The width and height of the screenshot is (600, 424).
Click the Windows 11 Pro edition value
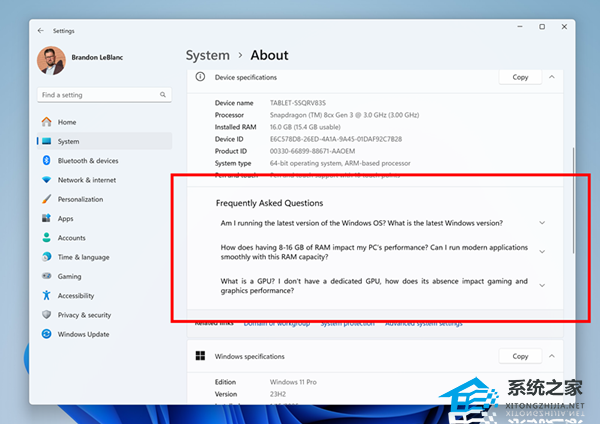tap(293, 382)
